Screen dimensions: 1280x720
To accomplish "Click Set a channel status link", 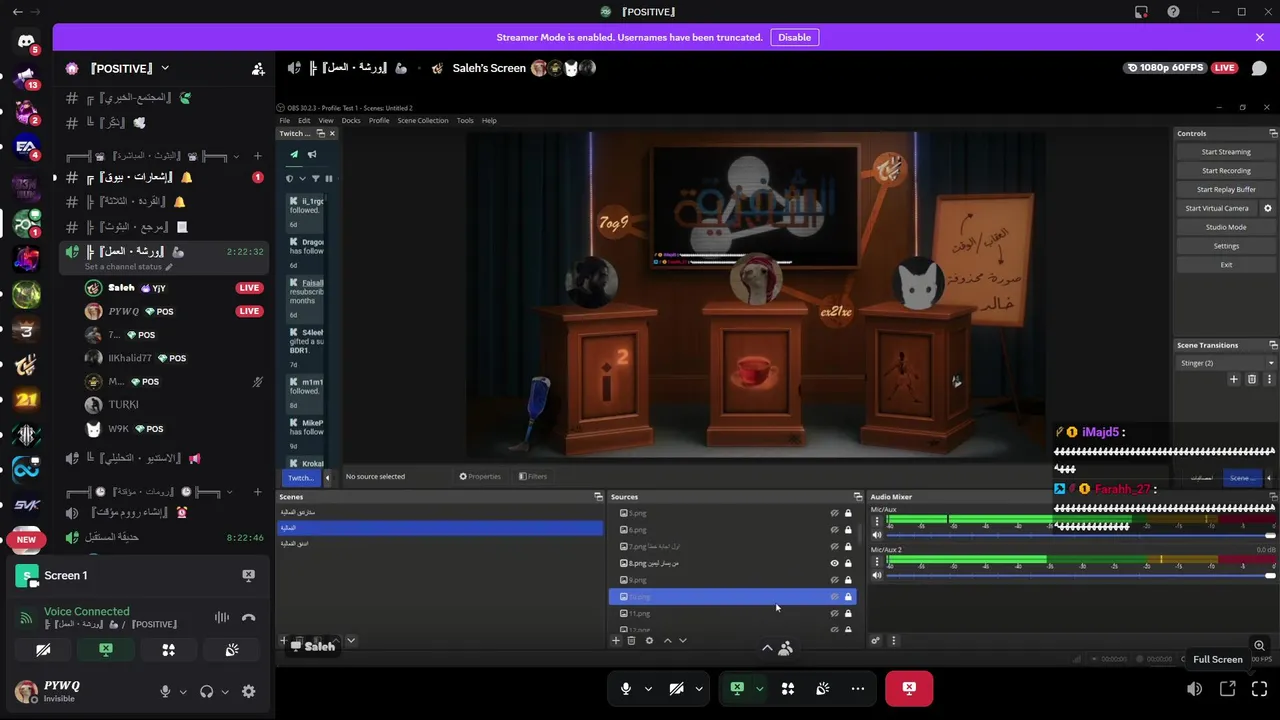I will coord(128,267).
